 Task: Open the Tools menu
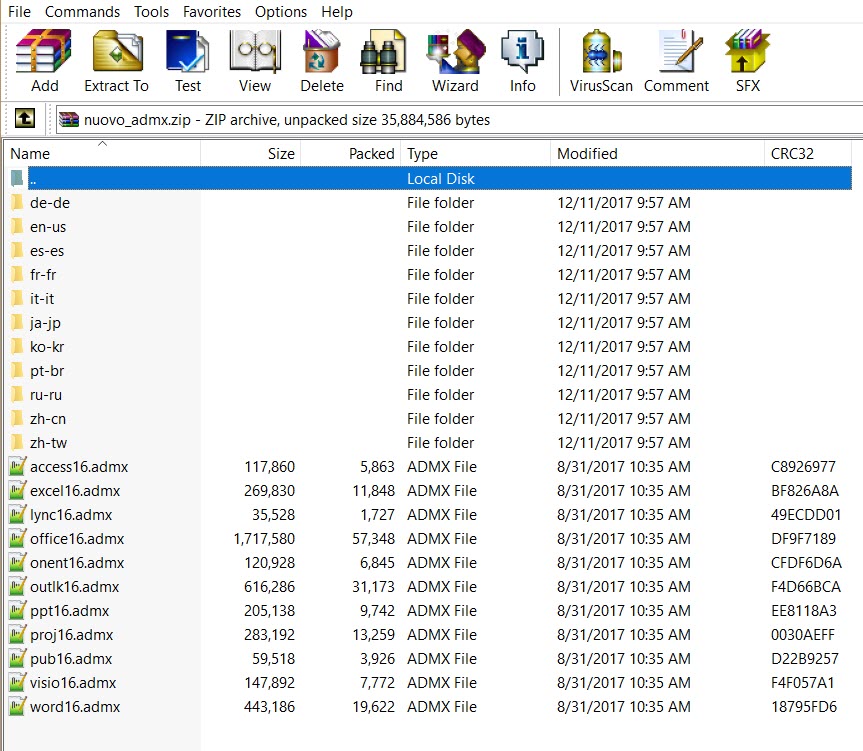click(151, 12)
